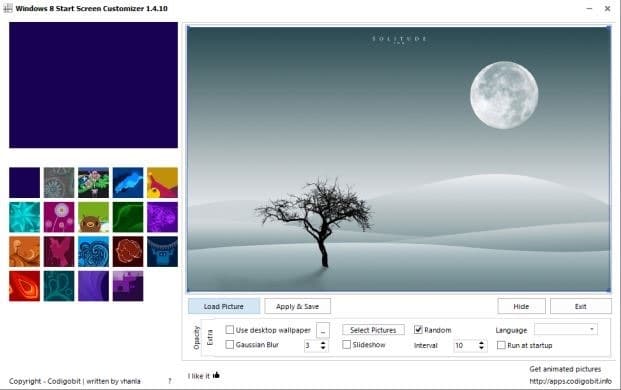Open help with the question mark
The height and width of the screenshot is (390, 621).
pos(170,381)
